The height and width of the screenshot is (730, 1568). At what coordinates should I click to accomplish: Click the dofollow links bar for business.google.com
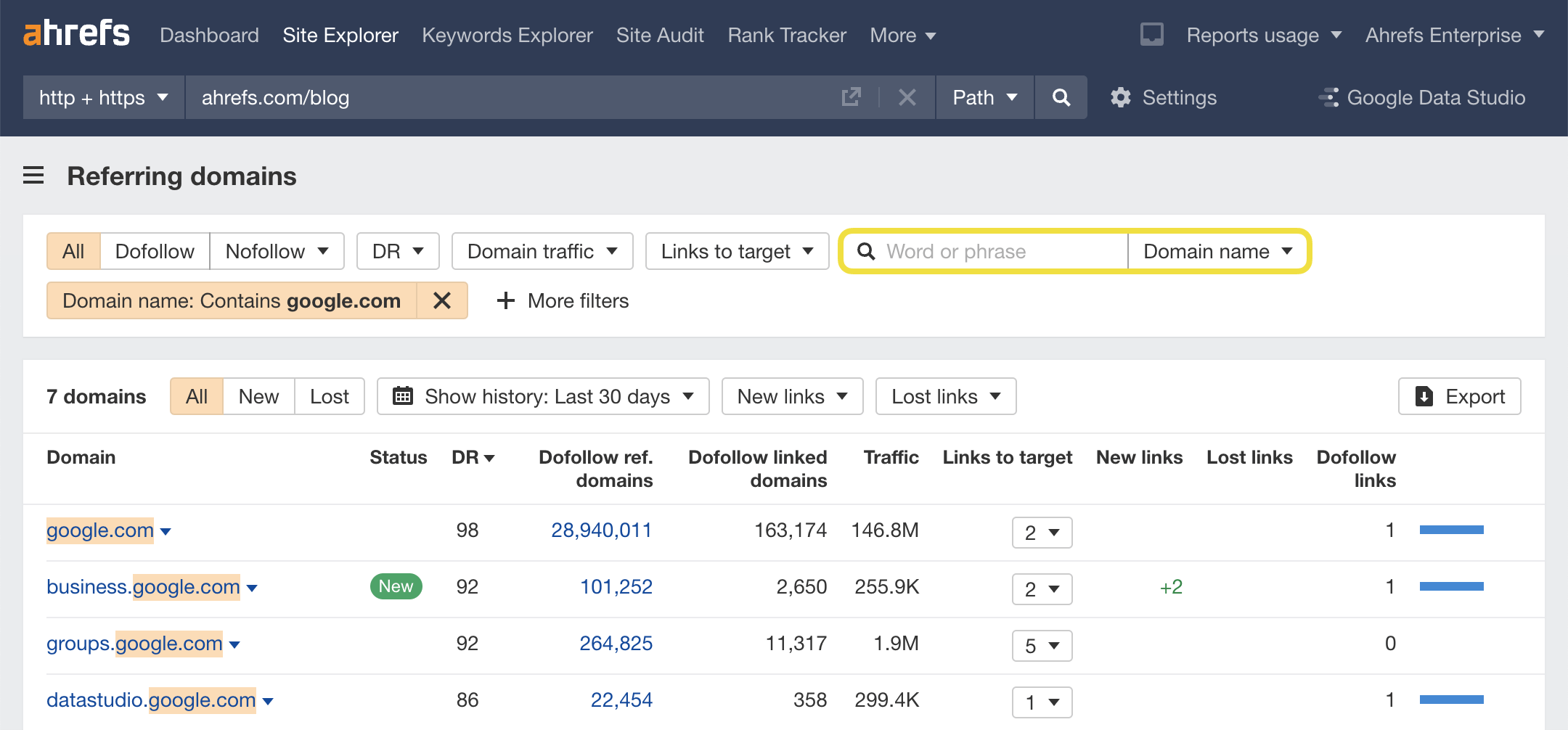click(x=1451, y=586)
